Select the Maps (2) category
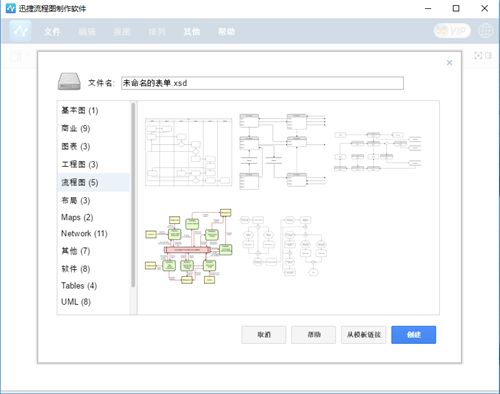The height and width of the screenshot is (394, 500). (x=93, y=217)
